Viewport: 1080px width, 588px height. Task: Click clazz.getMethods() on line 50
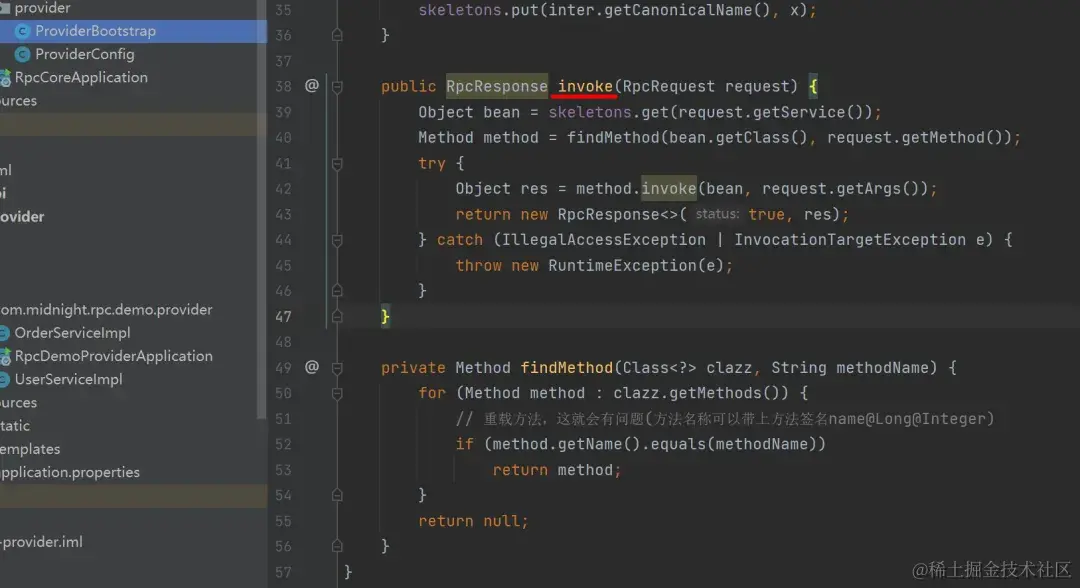pos(700,392)
